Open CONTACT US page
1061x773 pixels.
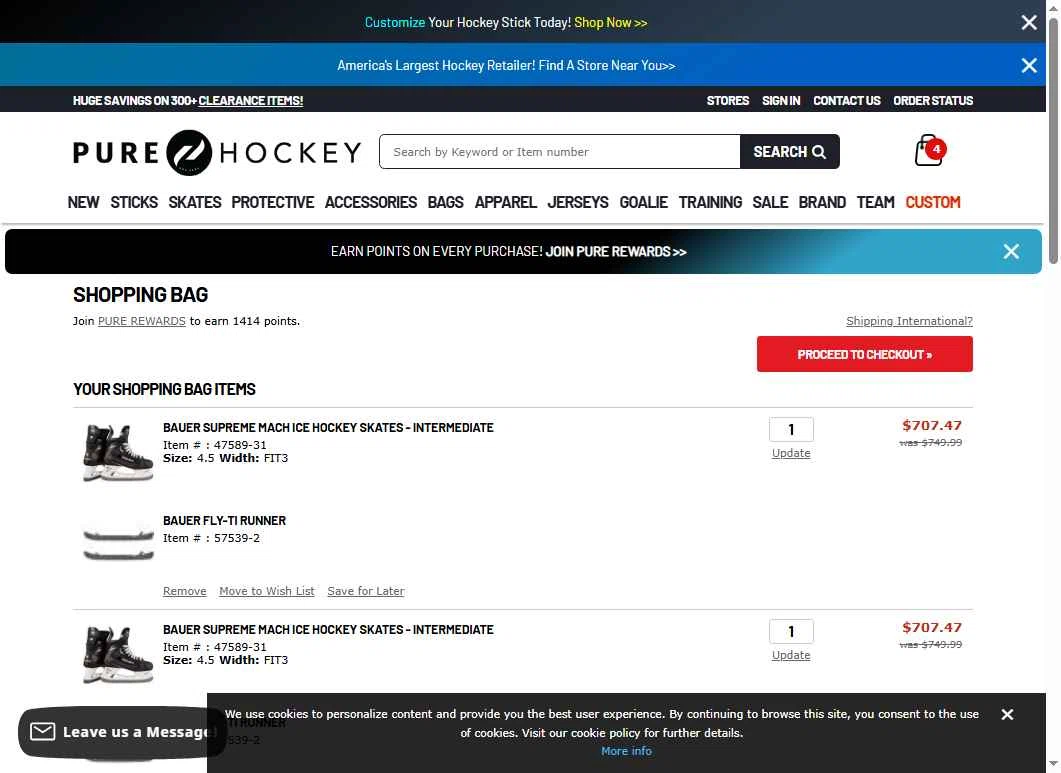click(x=846, y=100)
